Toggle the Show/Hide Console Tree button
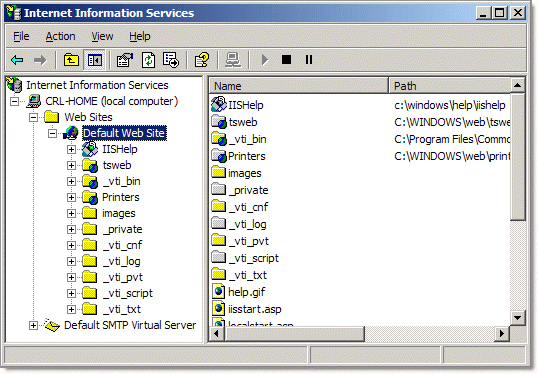The image size is (538, 374). 95,60
